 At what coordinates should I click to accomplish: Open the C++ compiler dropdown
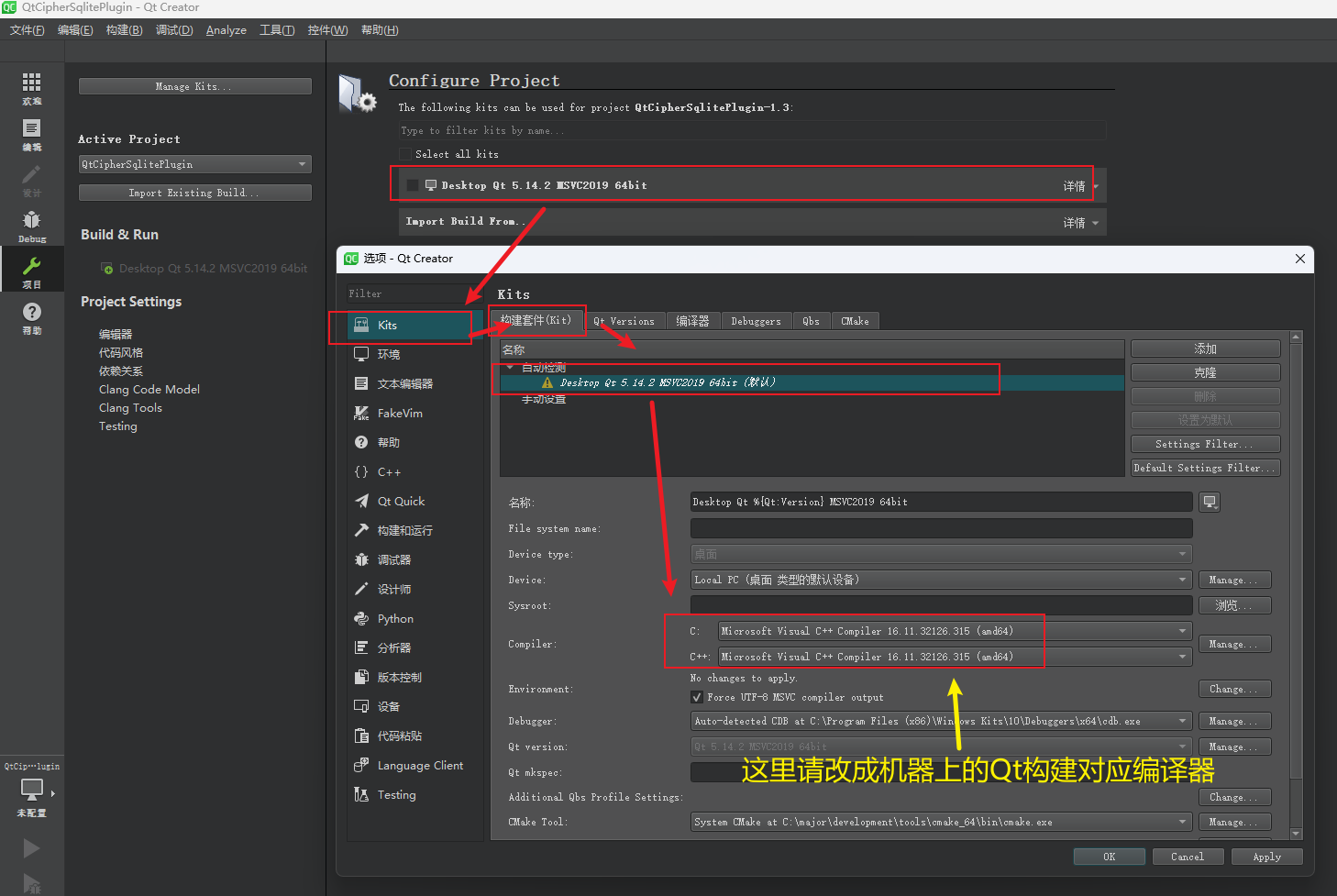click(x=955, y=657)
